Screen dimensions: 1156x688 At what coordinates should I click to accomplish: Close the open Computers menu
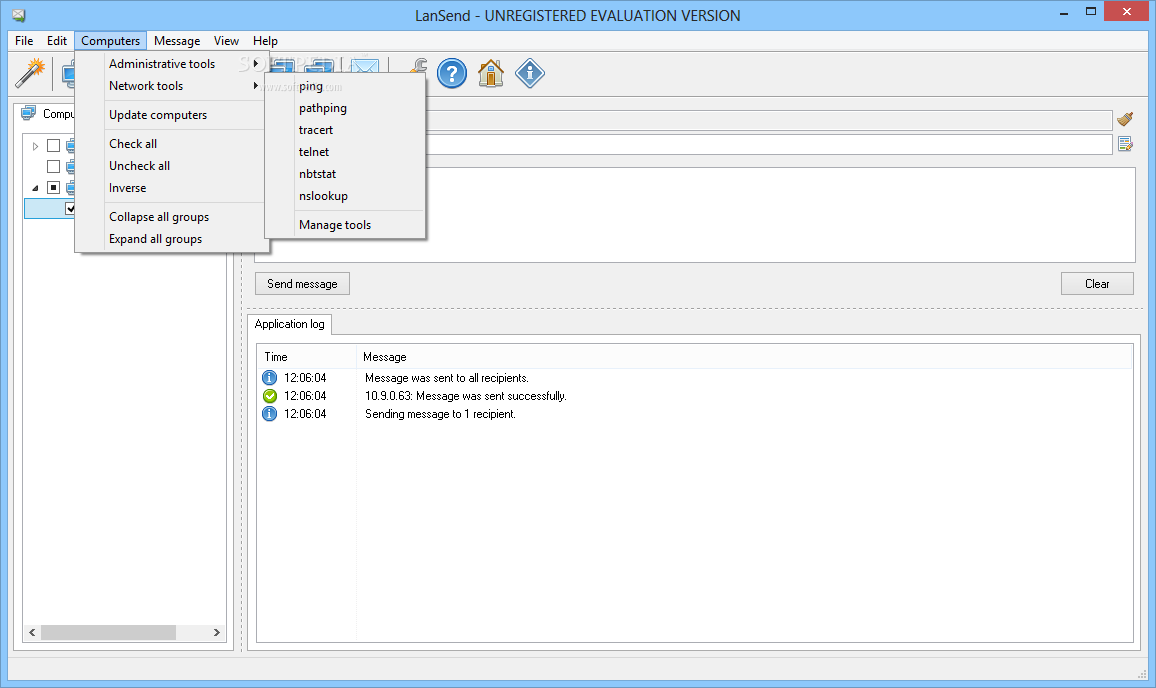pos(111,41)
